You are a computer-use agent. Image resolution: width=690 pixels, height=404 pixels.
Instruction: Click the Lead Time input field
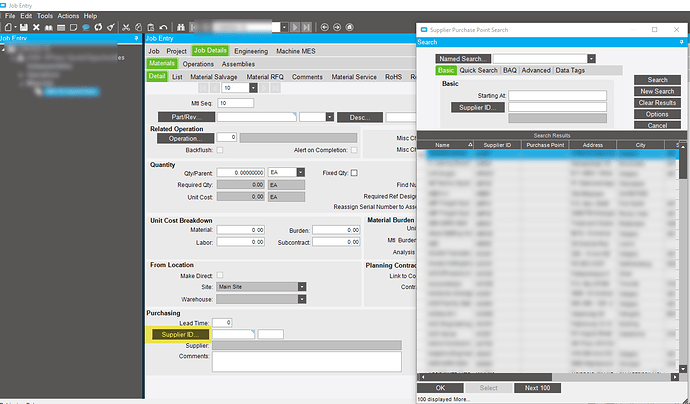tap(222, 323)
